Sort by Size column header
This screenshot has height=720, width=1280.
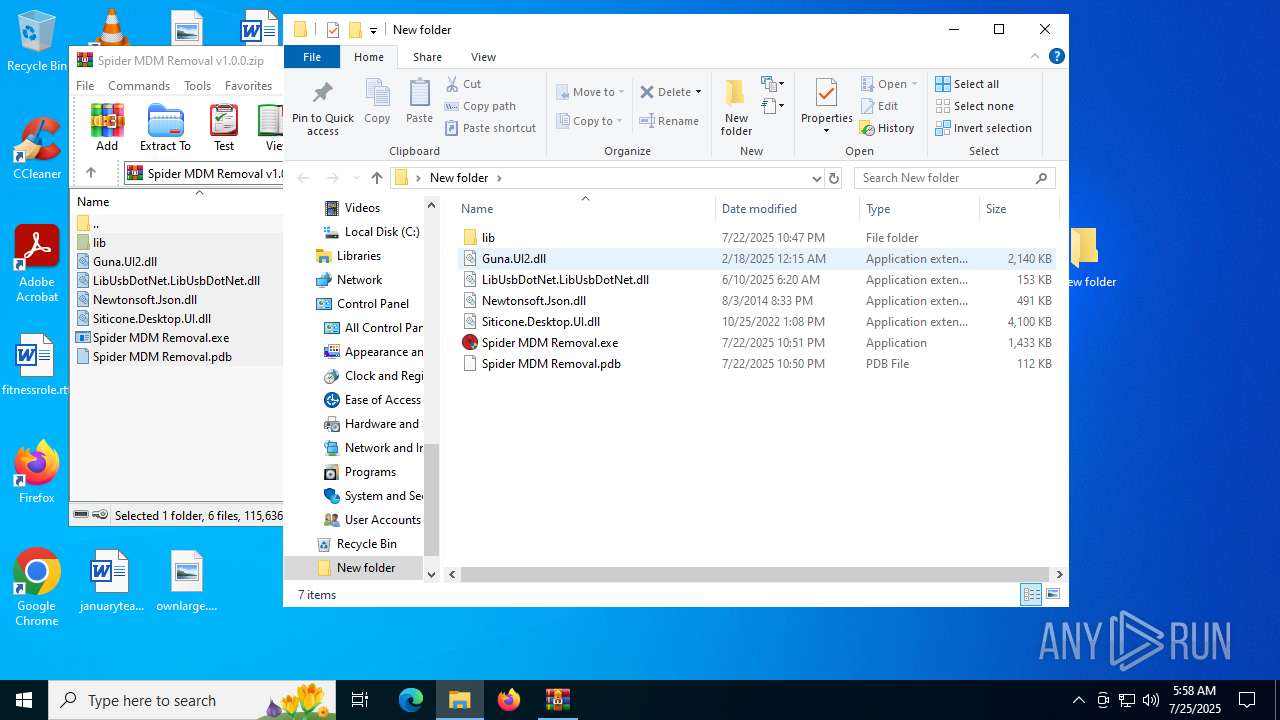1018,209
